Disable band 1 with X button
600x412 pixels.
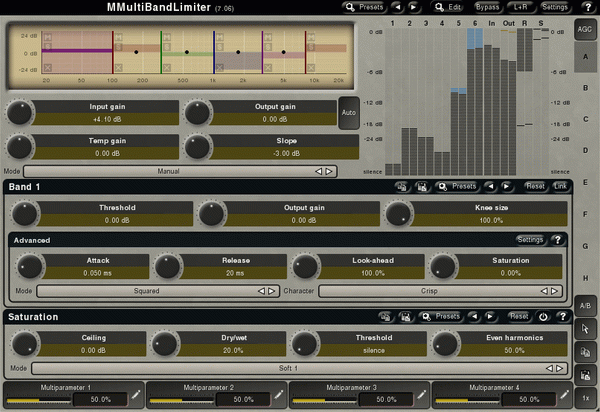[47, 68]
